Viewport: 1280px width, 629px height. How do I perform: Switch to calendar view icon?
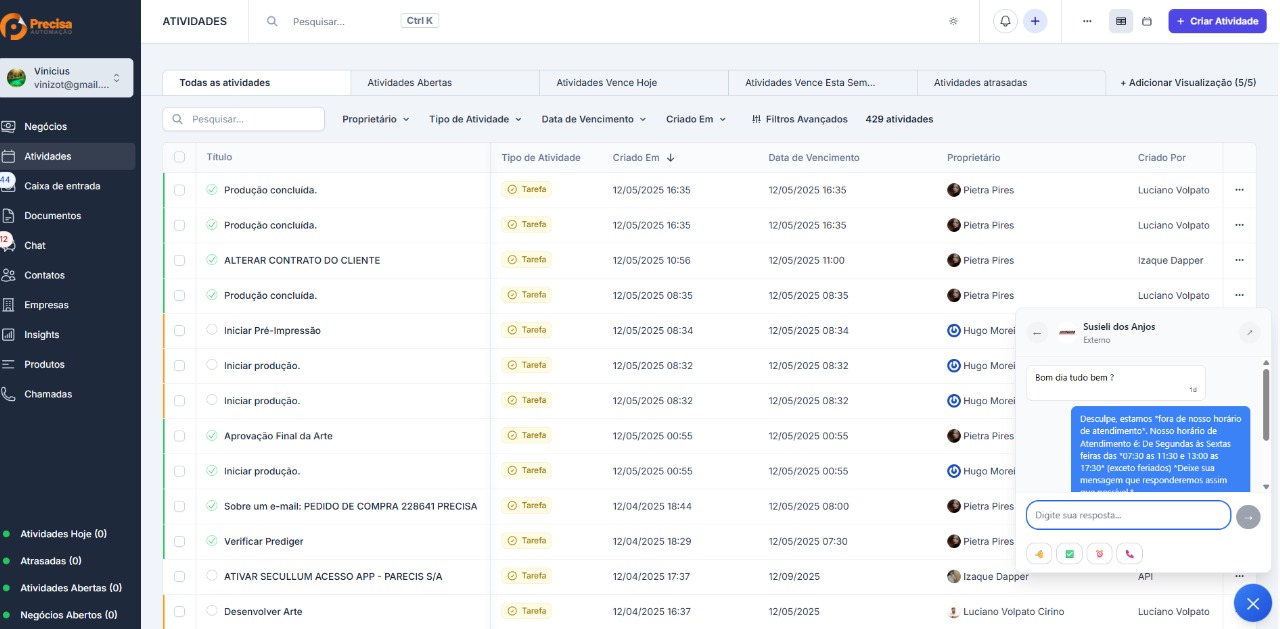1147,21
